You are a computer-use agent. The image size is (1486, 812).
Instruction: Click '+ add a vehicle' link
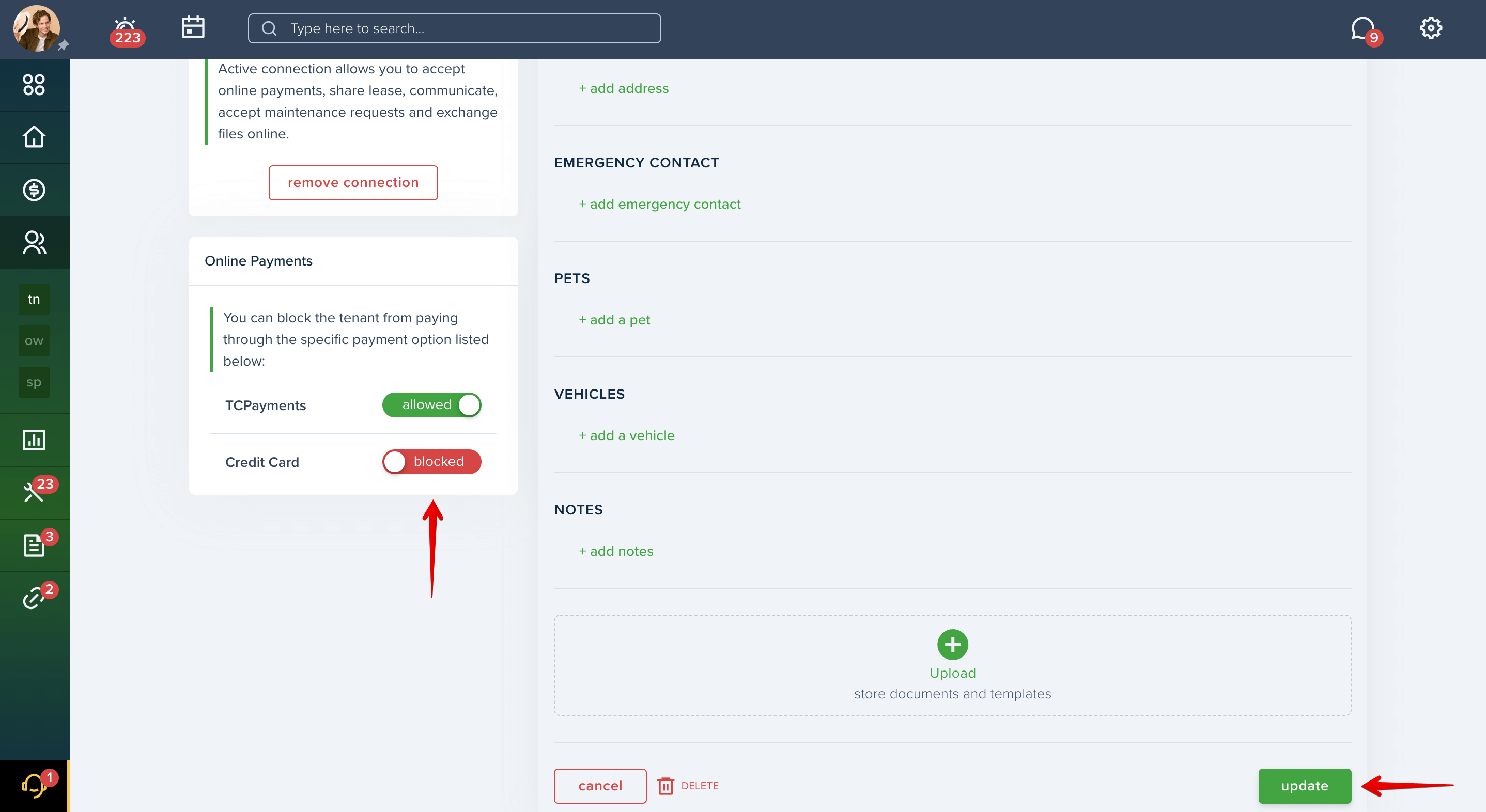626,435
